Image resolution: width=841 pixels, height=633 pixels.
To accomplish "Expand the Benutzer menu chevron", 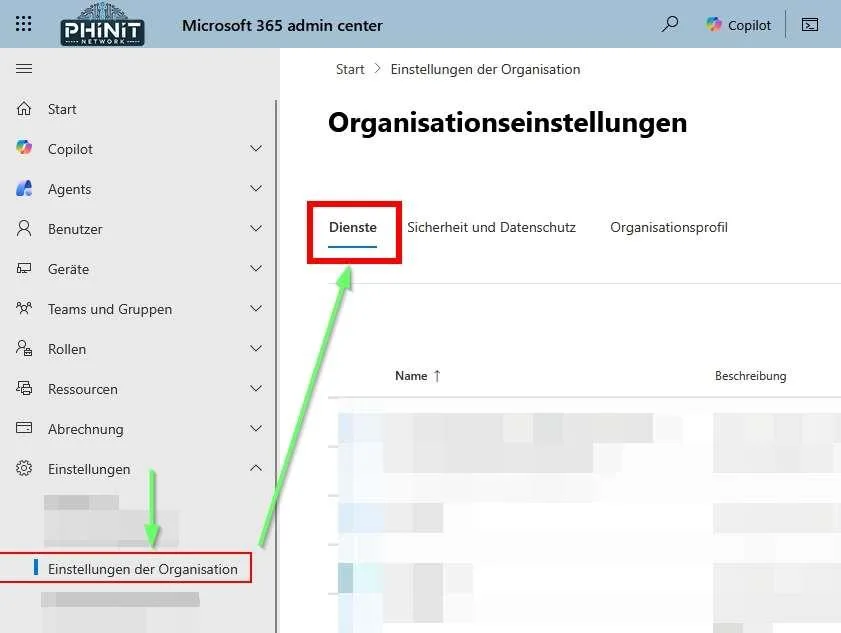I will tap(256, 229).
